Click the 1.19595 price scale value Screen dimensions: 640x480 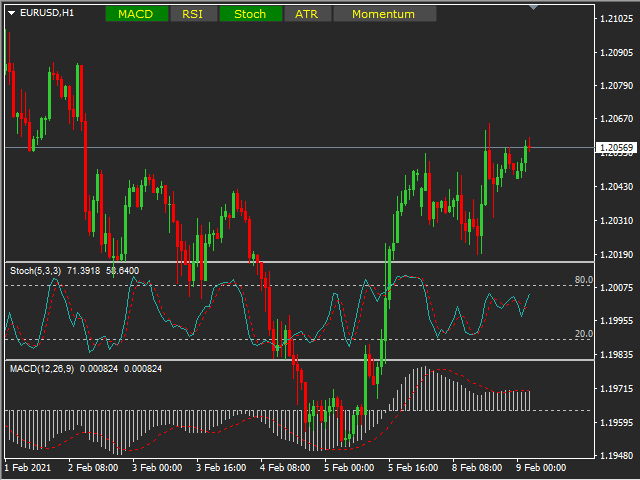point(616,422)
